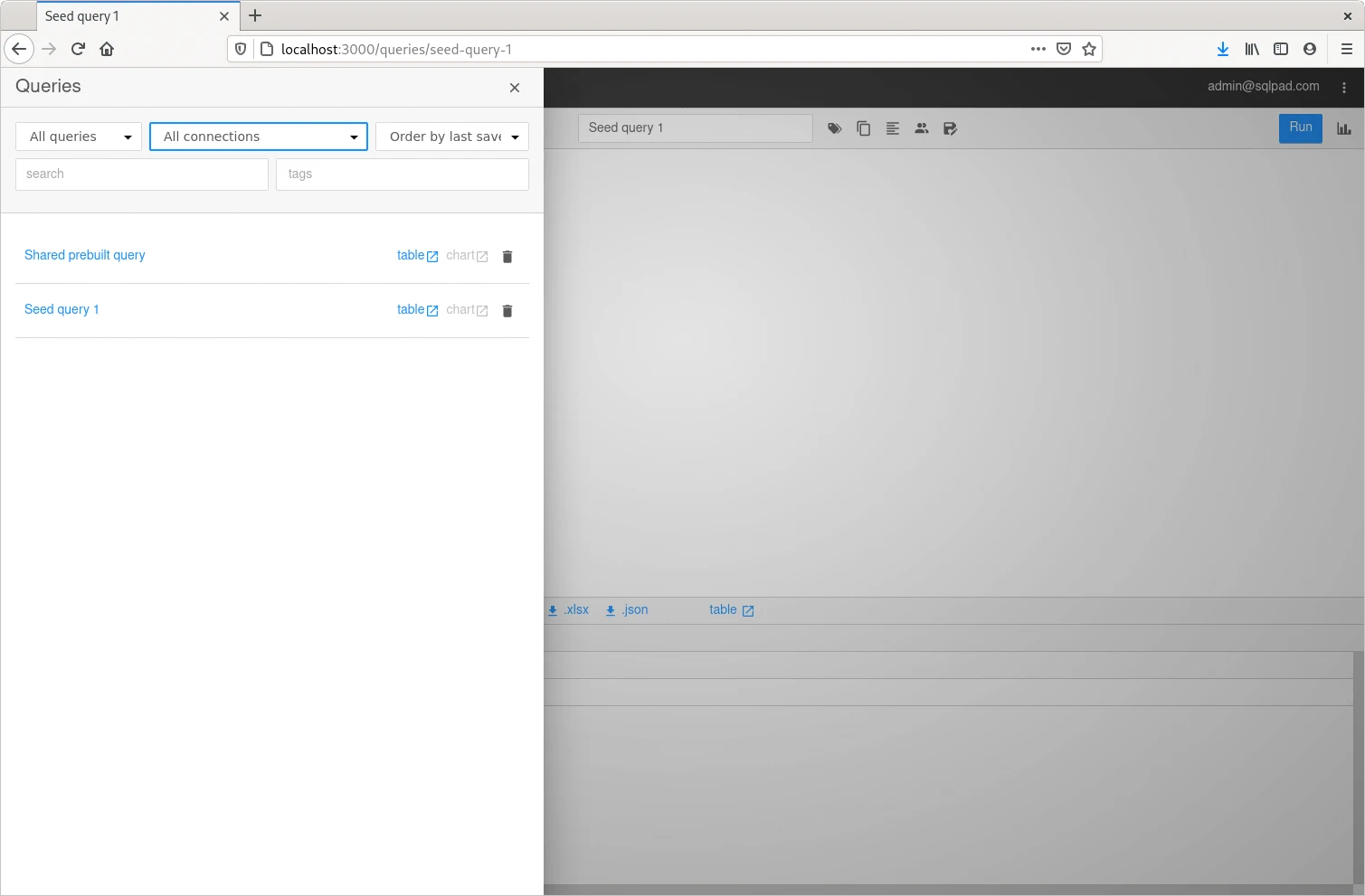Delete the Shared prebuilt query
1365x896 pixels.
point(507,257)
